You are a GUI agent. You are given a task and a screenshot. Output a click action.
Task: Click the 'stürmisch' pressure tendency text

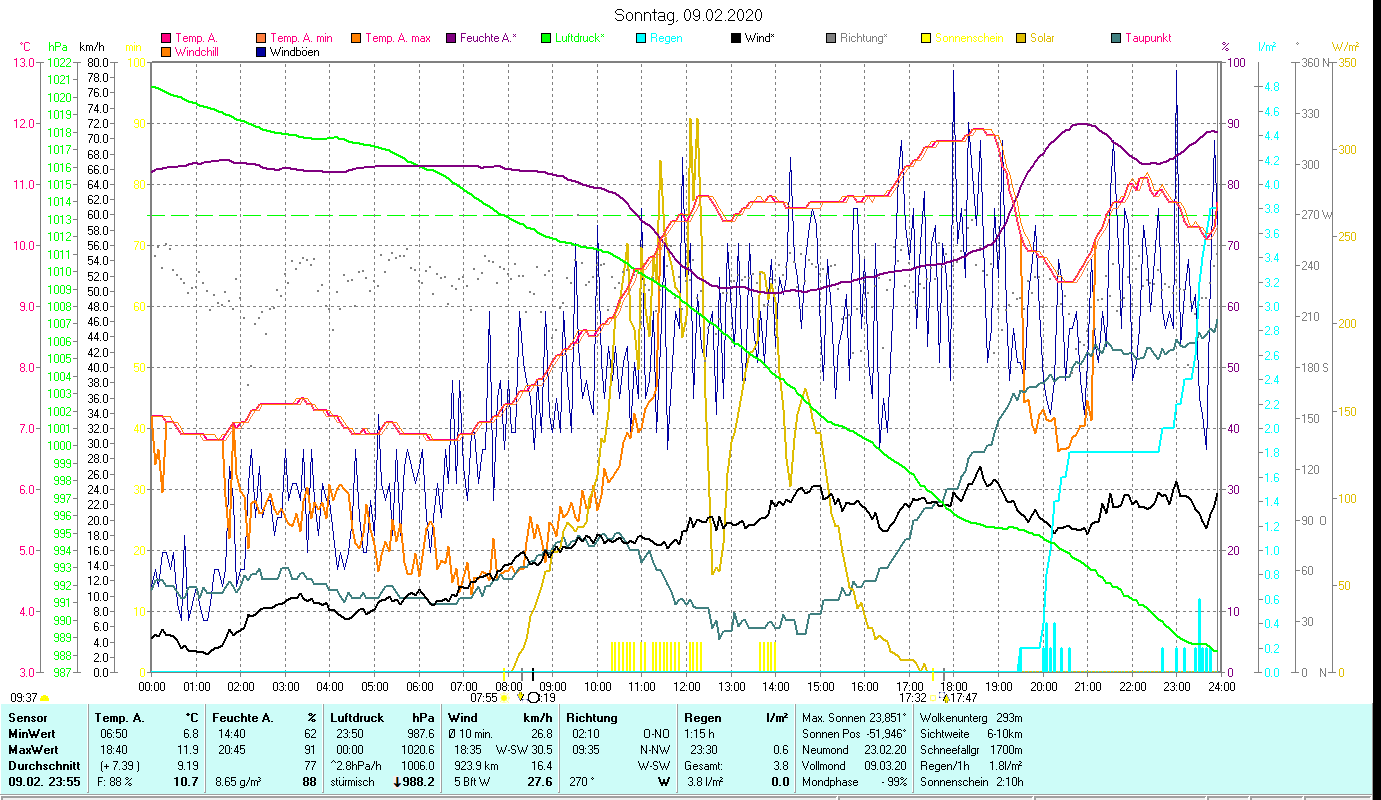(x=353, y=782)
